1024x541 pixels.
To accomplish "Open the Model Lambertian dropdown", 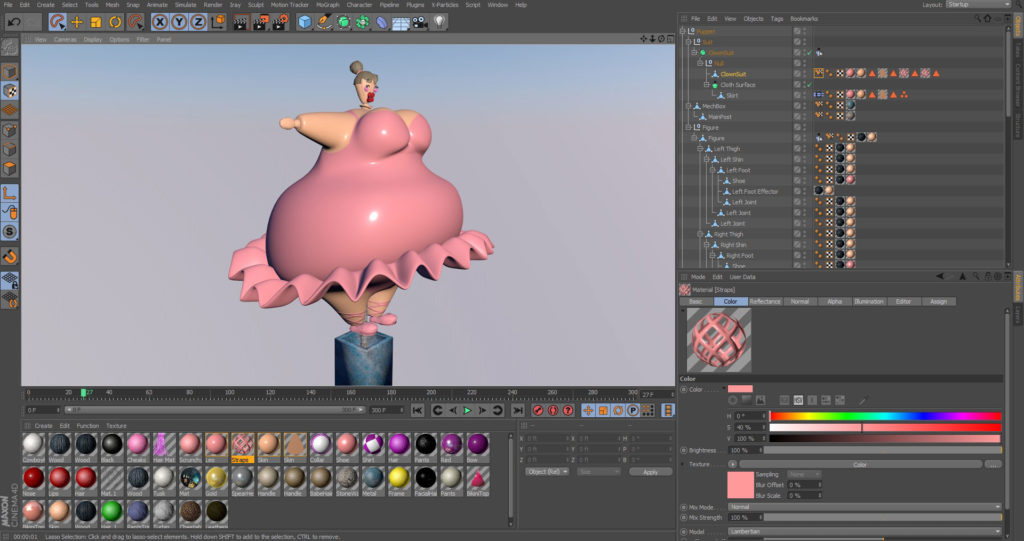I will pos(865,532).
